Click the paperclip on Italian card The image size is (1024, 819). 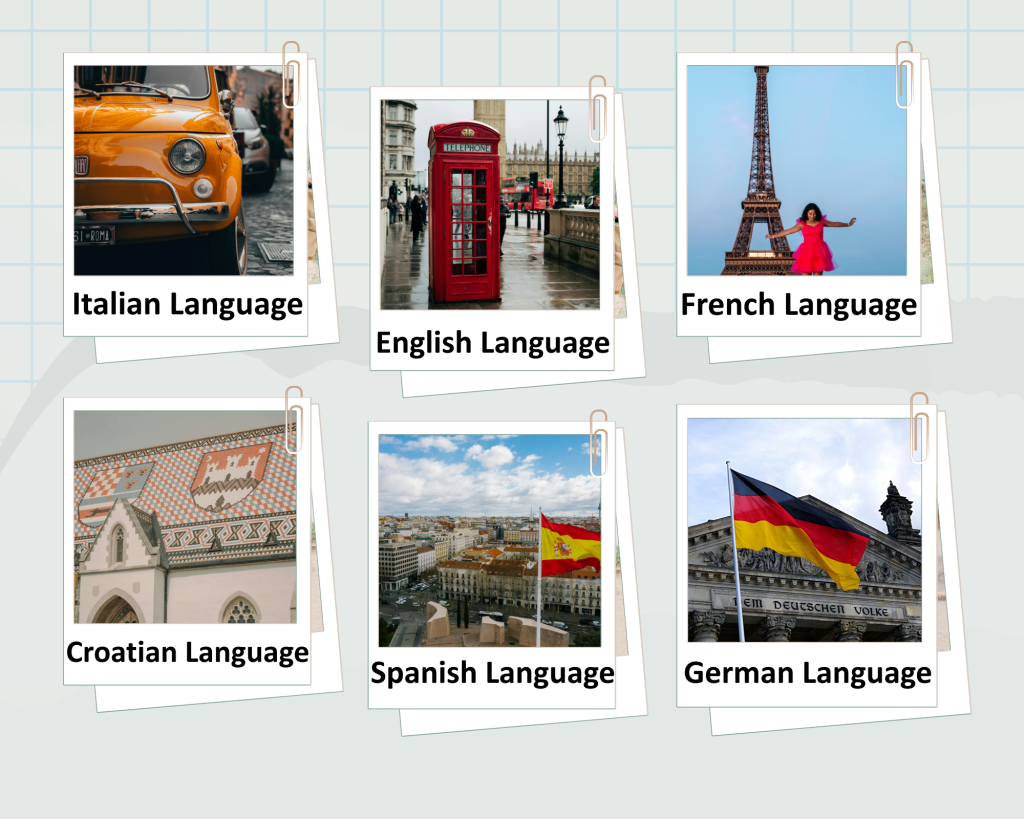291,74
